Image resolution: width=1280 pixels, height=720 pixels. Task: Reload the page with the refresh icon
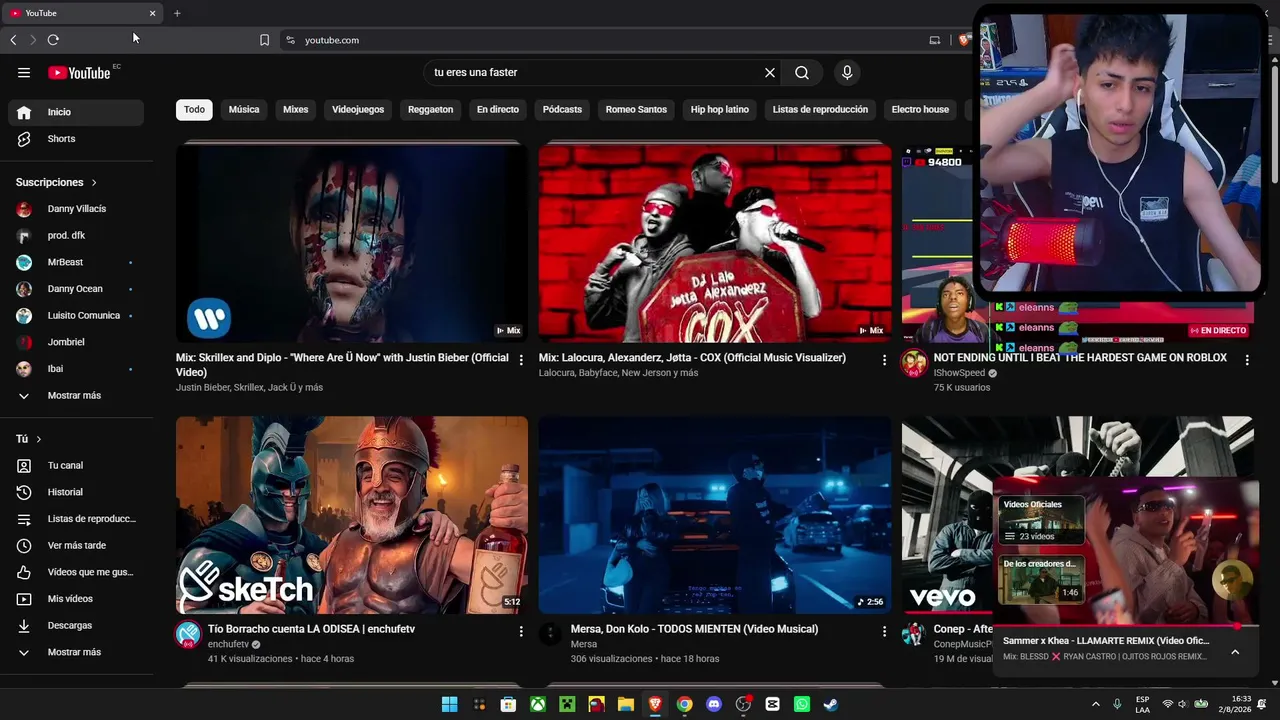(x=53, y=40)
